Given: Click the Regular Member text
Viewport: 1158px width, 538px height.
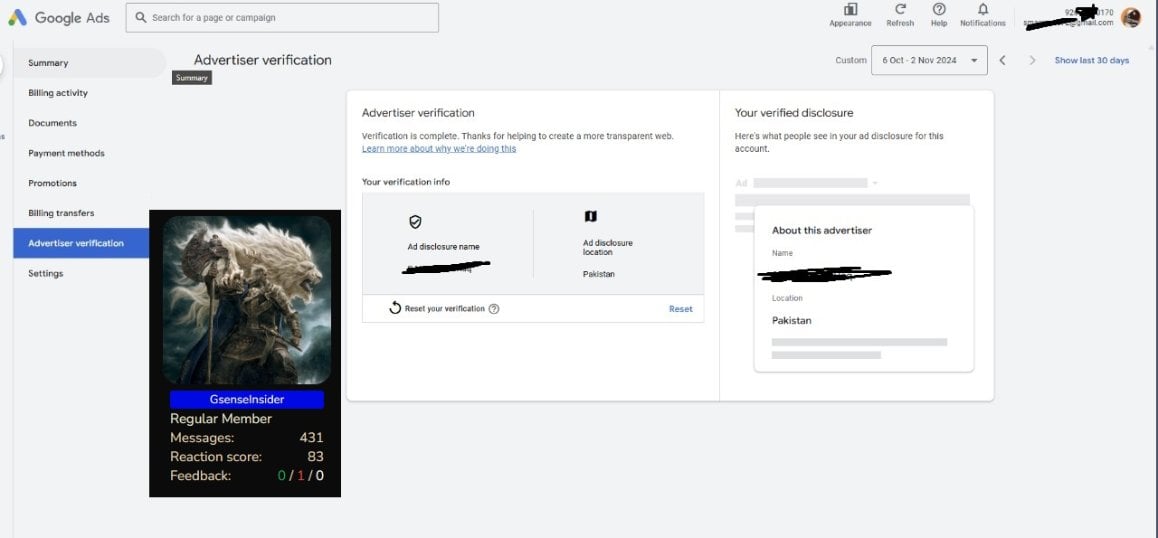Looking at the screenshot, I should click(221, 419).
